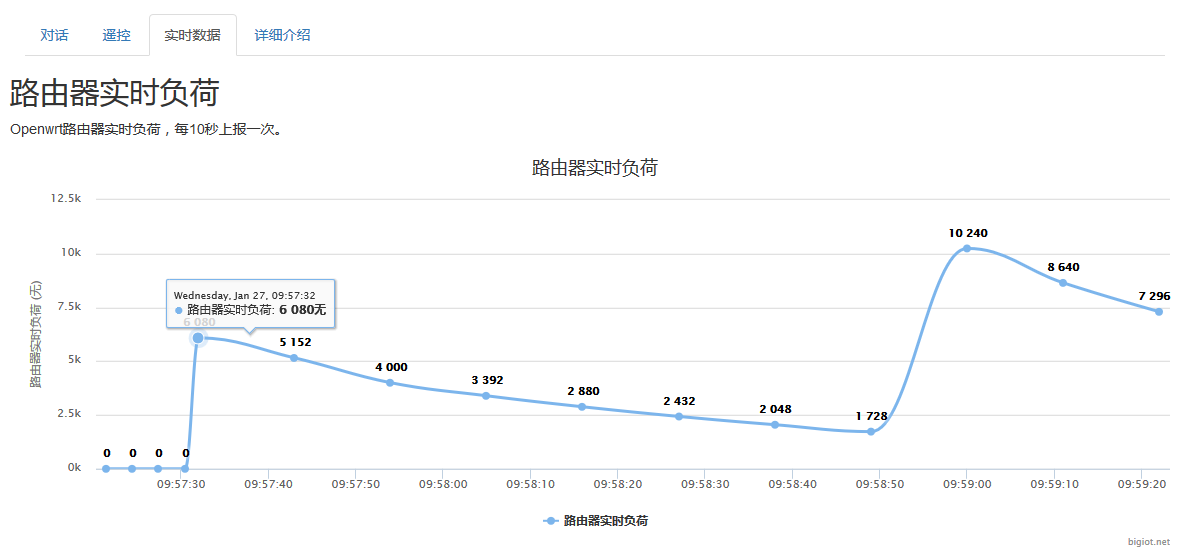Select the data point labeled 2 432
Viewport: 1191px width, 557px height.
coord(679,416)
